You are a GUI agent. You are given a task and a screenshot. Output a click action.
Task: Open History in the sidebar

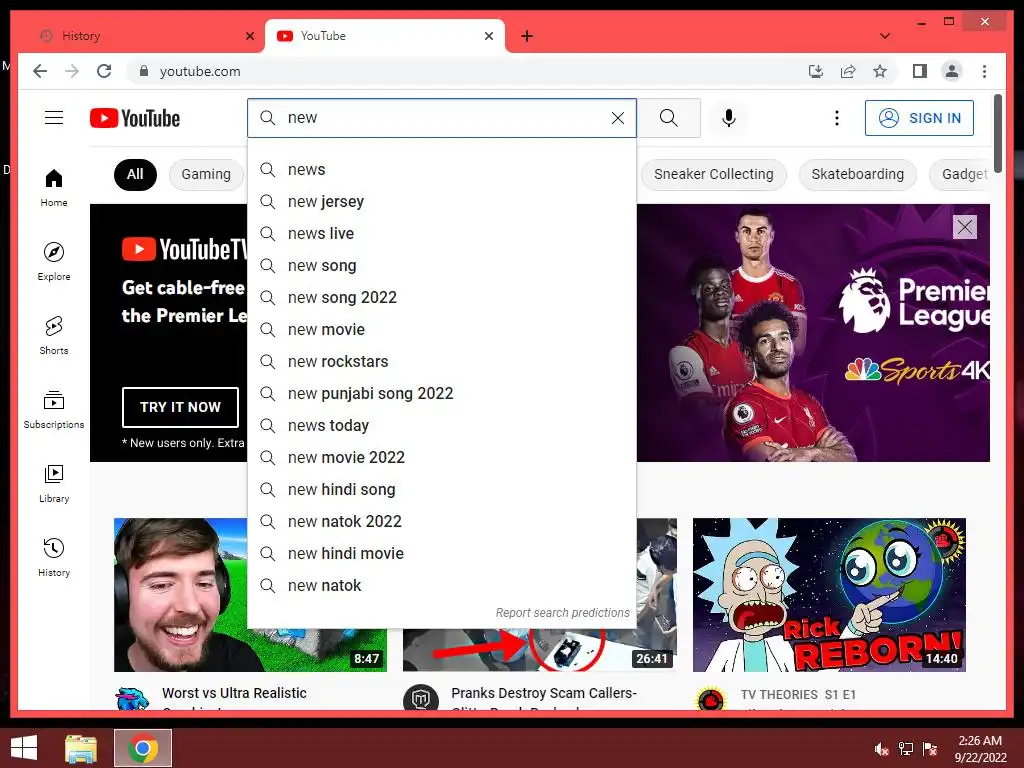point(54,557)
